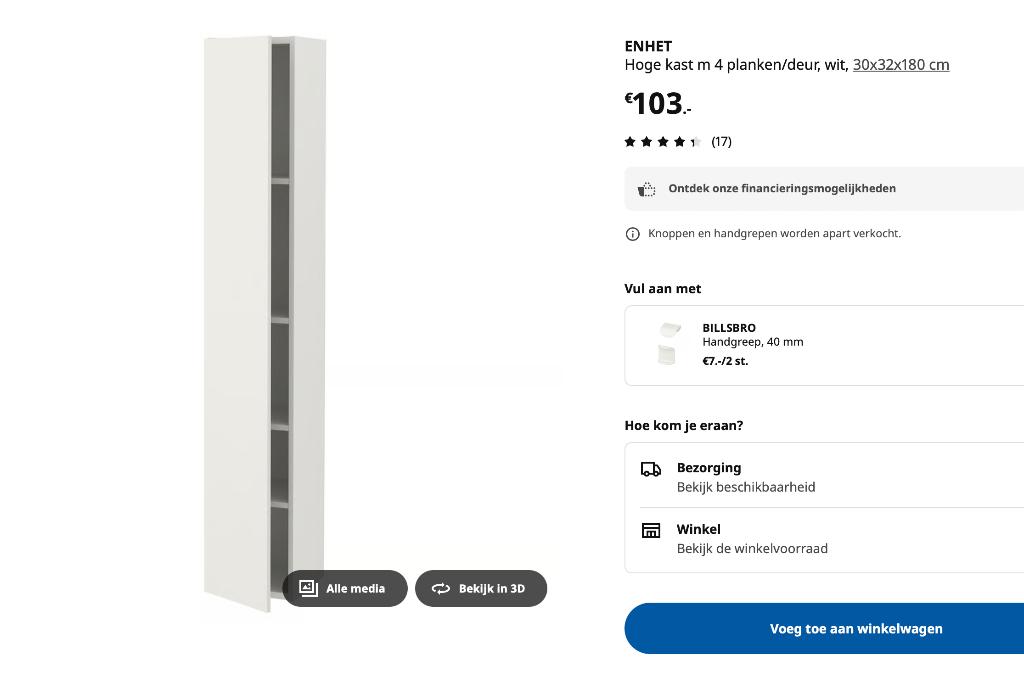The width and height of the screenshot is (1024, 683).
Task: Launch Bekijk in 3D
Action: 481,589
